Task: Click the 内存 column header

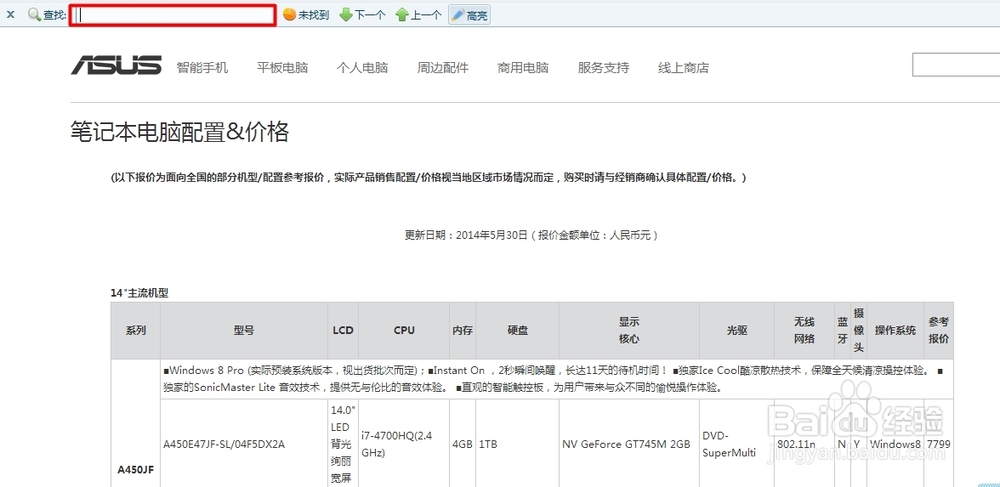Action: click(x=462, y=330)
